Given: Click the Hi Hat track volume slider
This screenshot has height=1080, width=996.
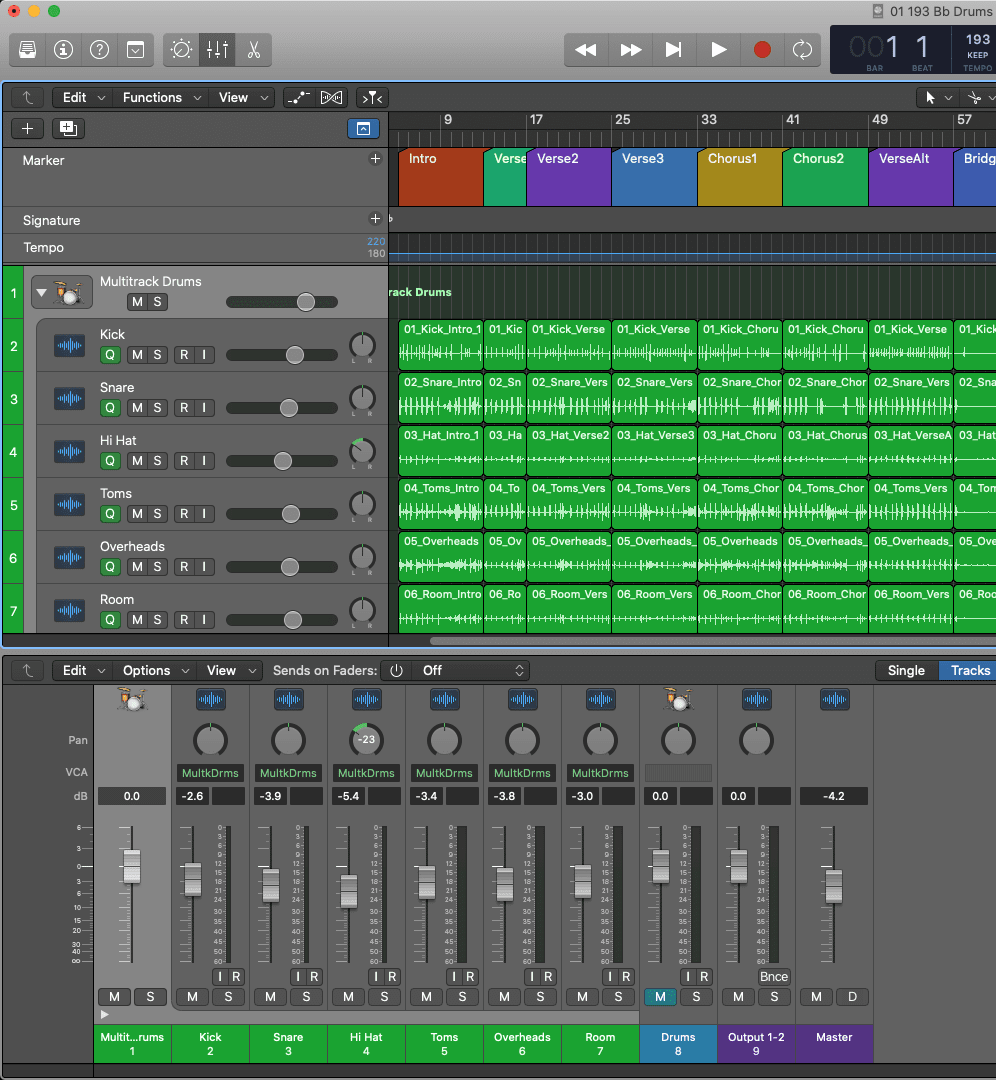Looking at the screenshot, I should [x=282, y=461].
